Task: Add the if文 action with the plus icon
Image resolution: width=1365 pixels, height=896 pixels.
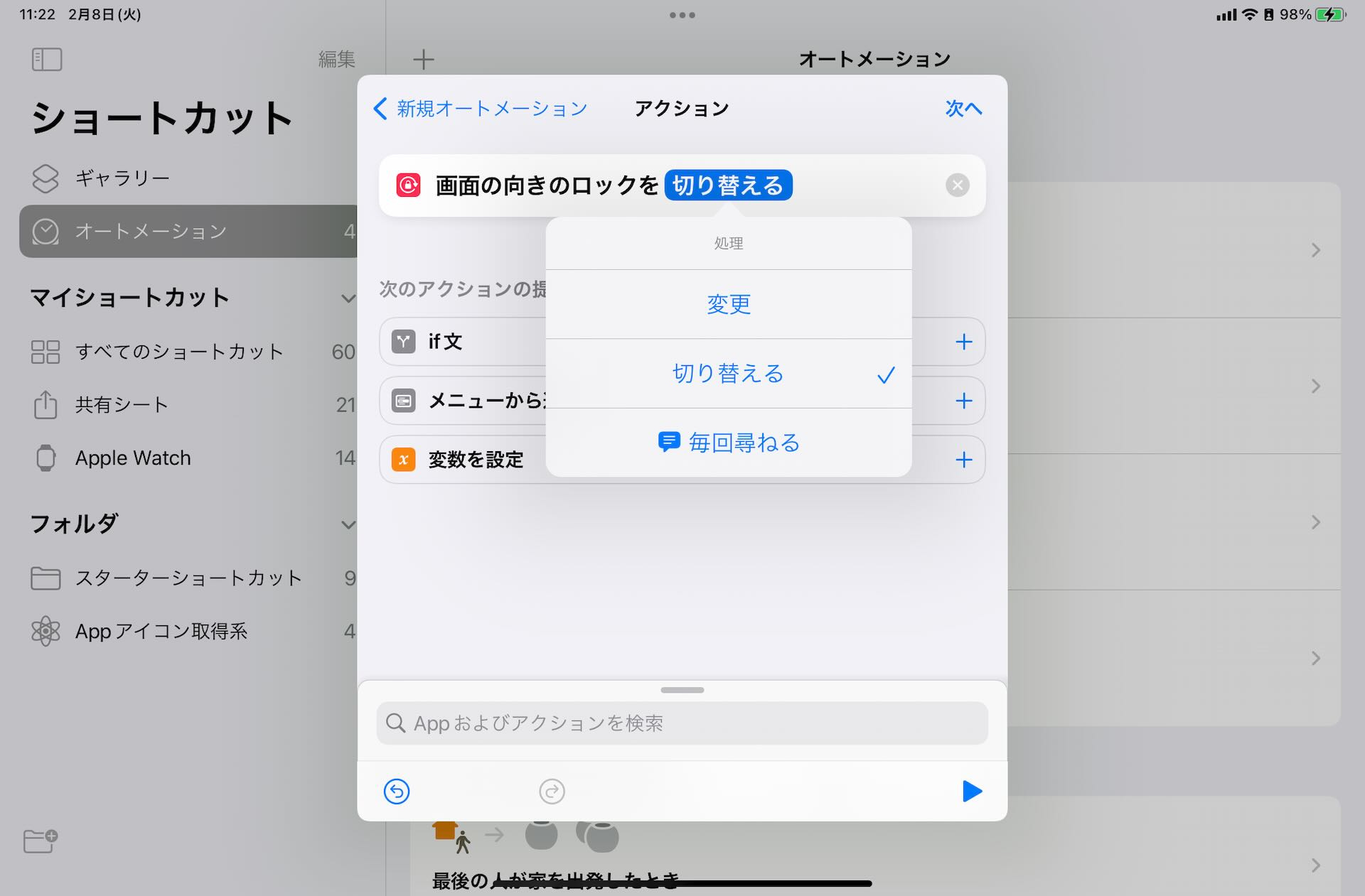Action: point(963,342)
